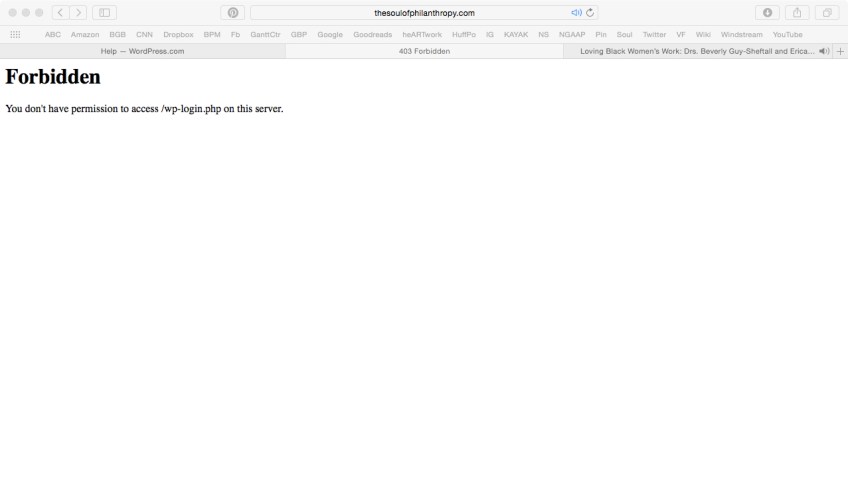Image resolution: width=848 pixels, height=479 pixels.
Task: Open the Dropbox bookmark
Action: coord(178,35)
